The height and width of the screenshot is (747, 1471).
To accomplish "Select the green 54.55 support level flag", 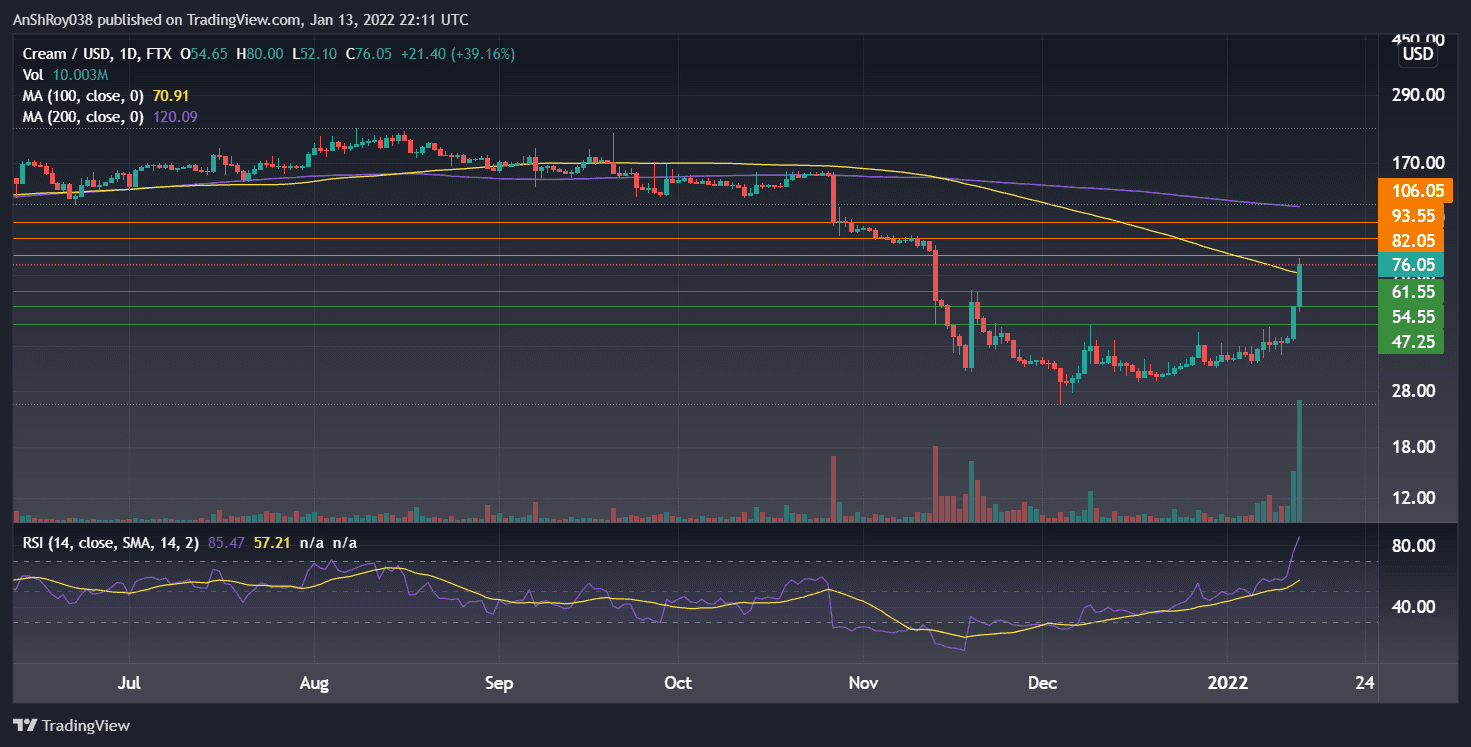I will point(1411,316).
